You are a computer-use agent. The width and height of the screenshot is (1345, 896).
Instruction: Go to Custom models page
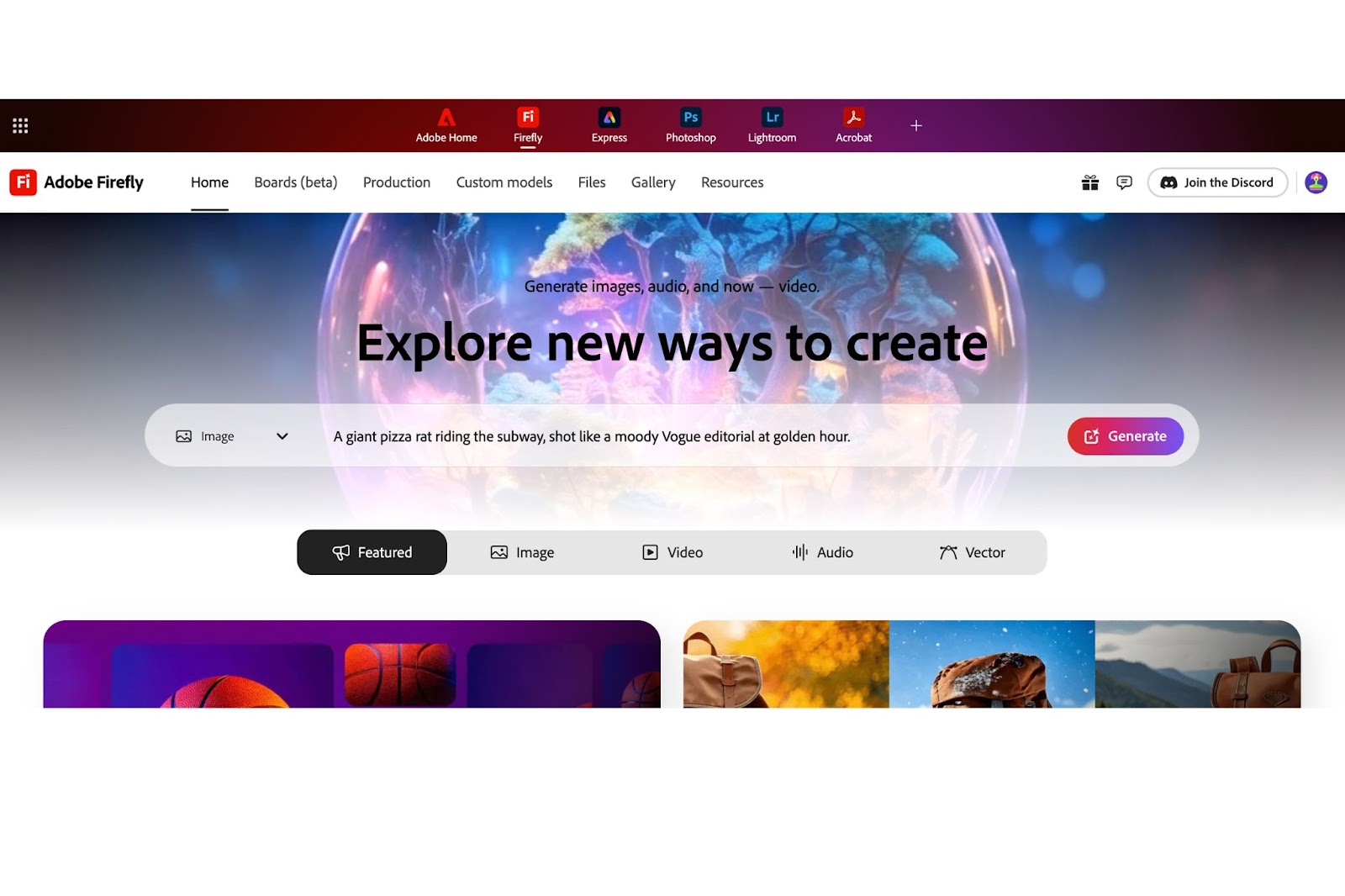[x=504, y=182]
